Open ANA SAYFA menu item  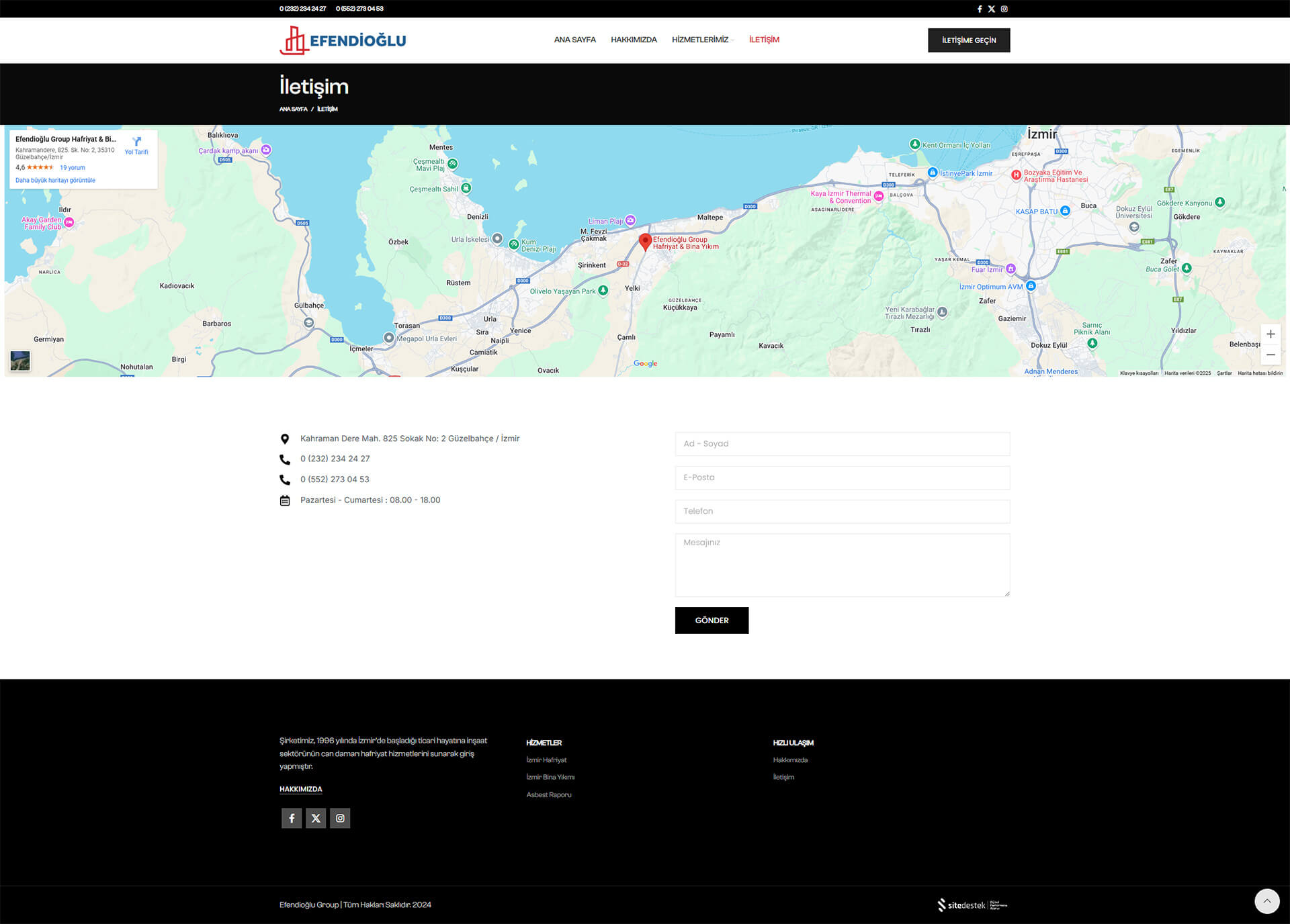[x=574, y=40]
